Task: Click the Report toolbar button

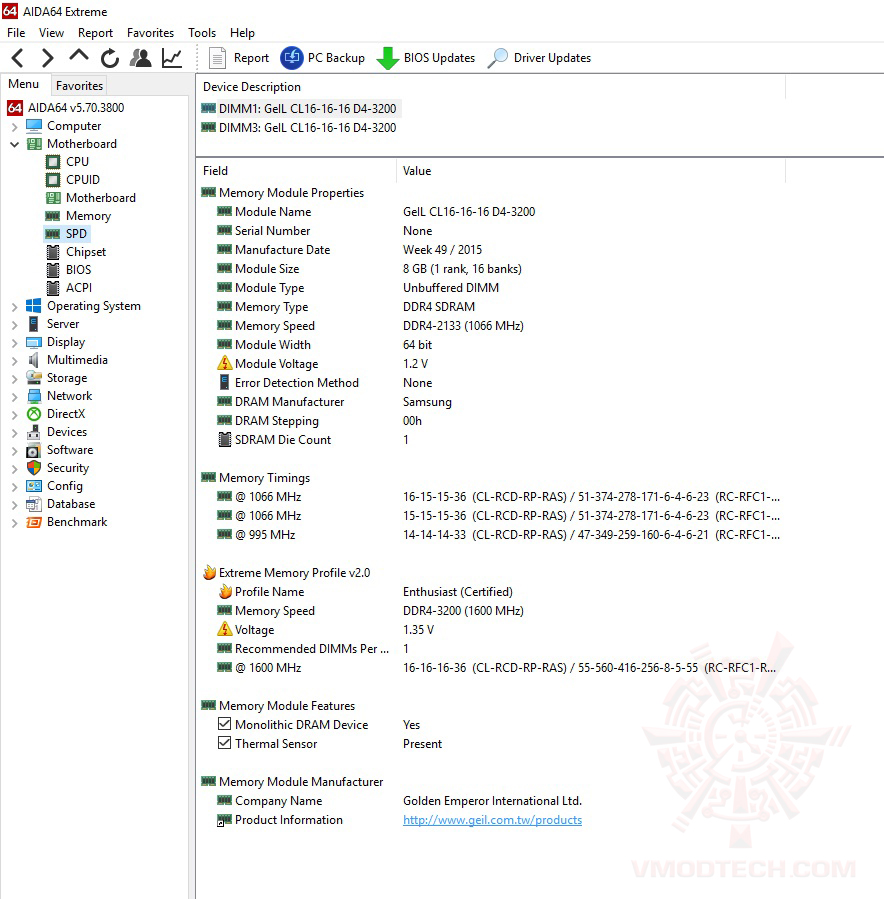Action: point(238,58)
